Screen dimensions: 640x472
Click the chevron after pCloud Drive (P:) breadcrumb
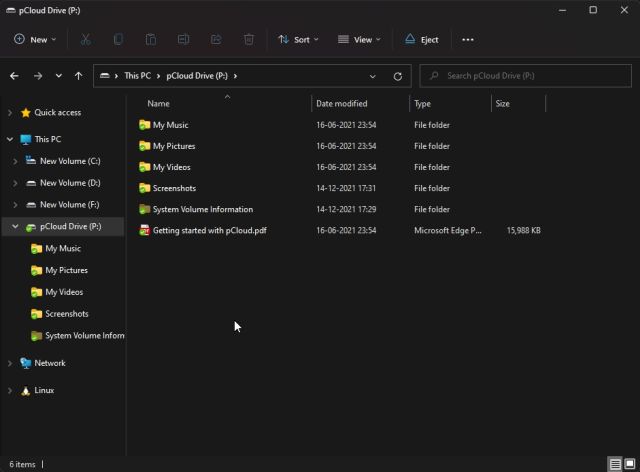235,76
